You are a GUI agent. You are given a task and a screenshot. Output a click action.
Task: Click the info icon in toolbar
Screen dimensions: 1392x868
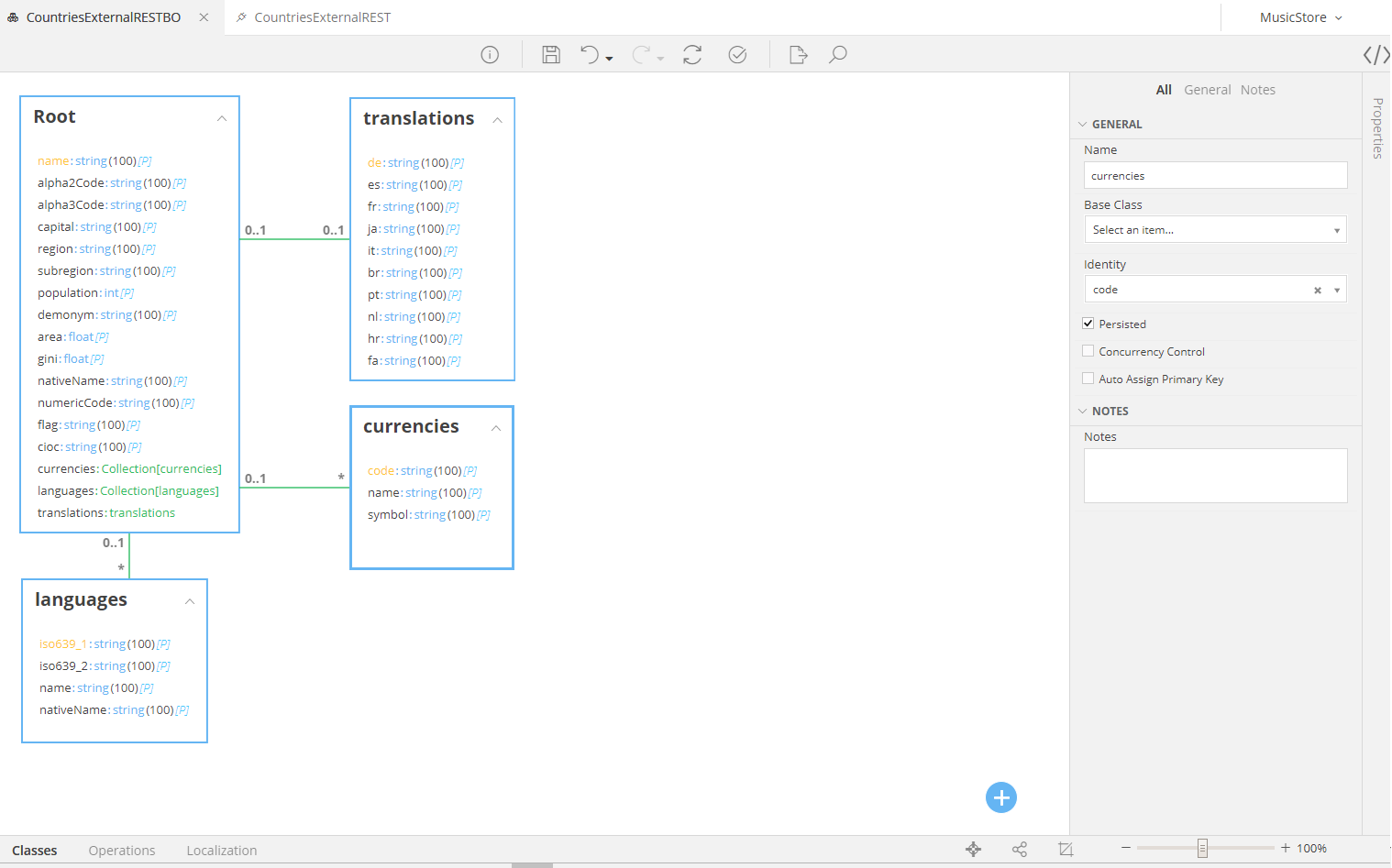pyautogui.click(x=490, y=55)
